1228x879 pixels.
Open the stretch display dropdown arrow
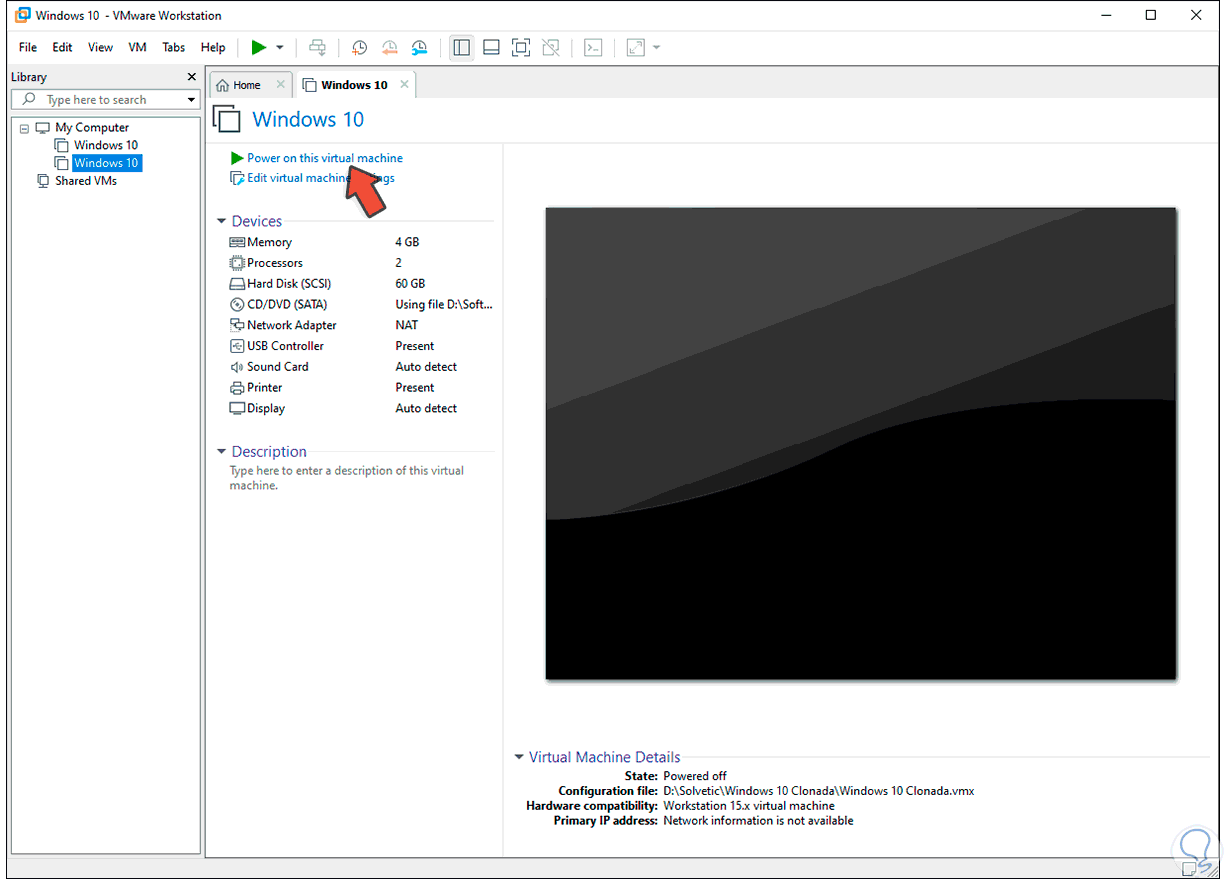click(x=656, y=47)
